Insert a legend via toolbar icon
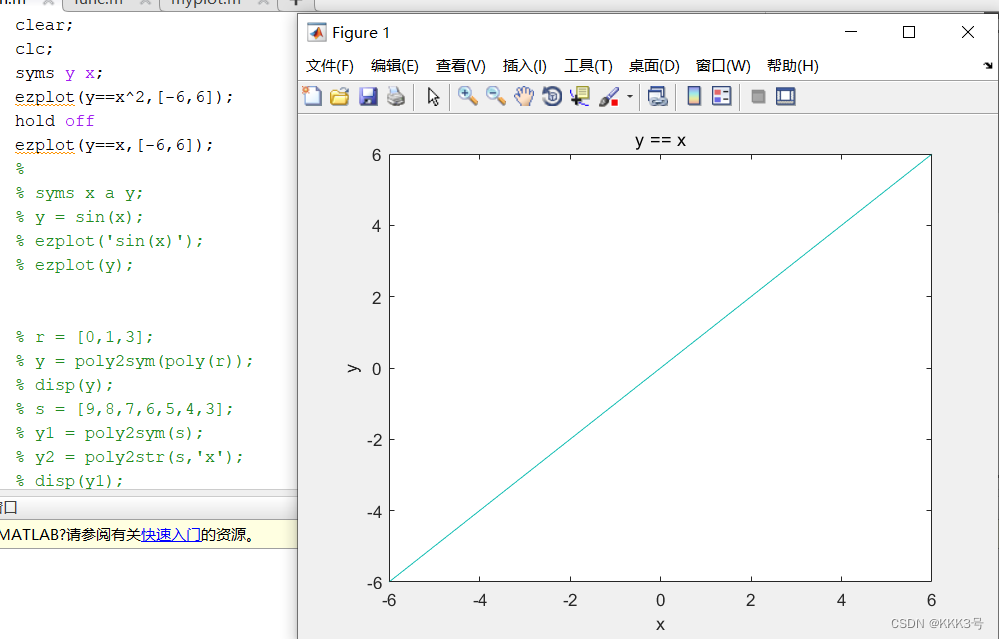This screenshot has height=639, width=999. (x=722, y=96)
